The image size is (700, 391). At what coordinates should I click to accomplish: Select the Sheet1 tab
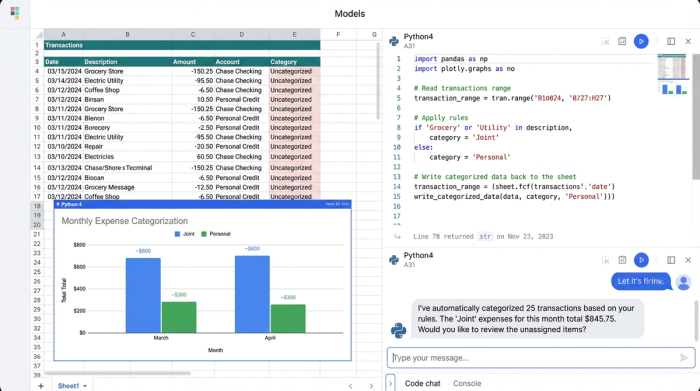coord(68,386)
